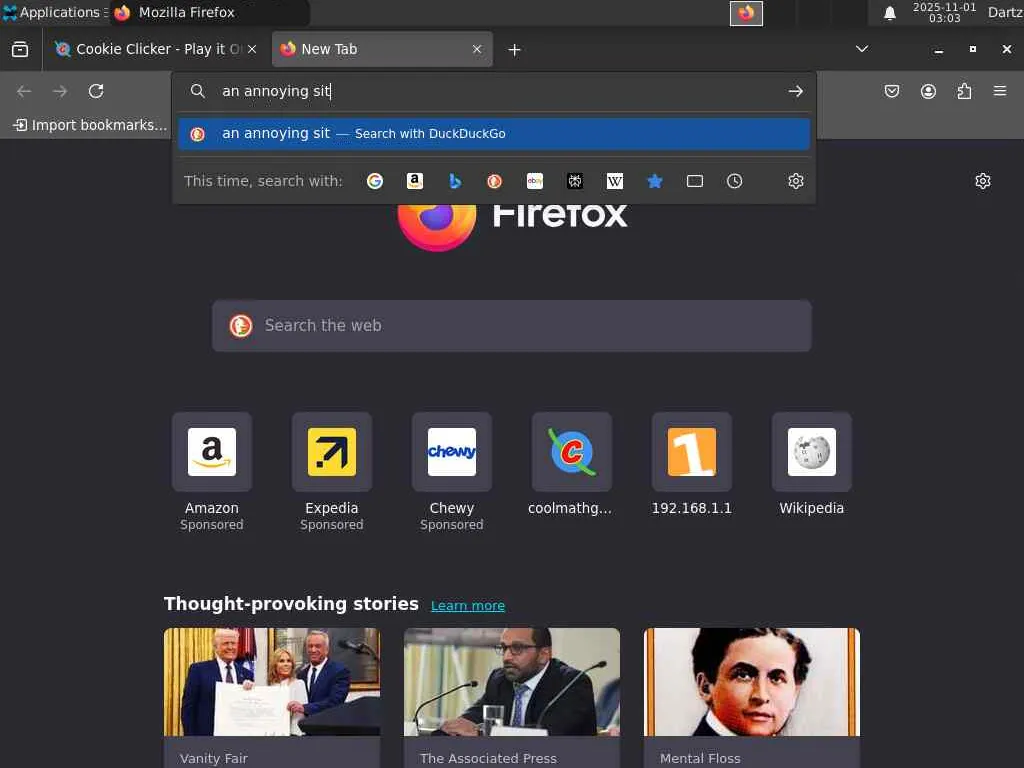Search bookmarks via the star icon
The width and height of the screenshot is (1024, 768).
point(654,181)
